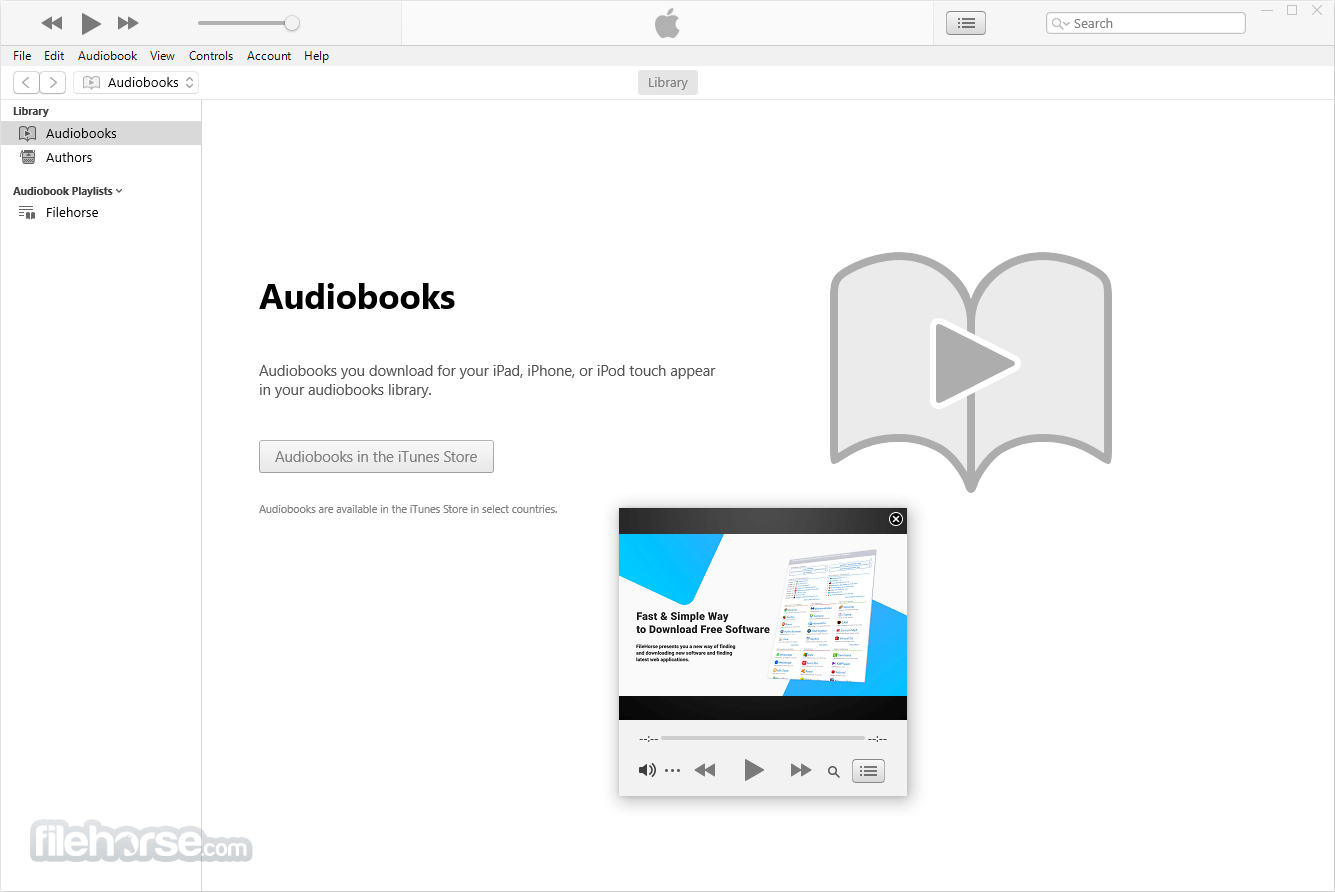
Task: Click the "Audiobooks" heading text
Action: (357, 297)
